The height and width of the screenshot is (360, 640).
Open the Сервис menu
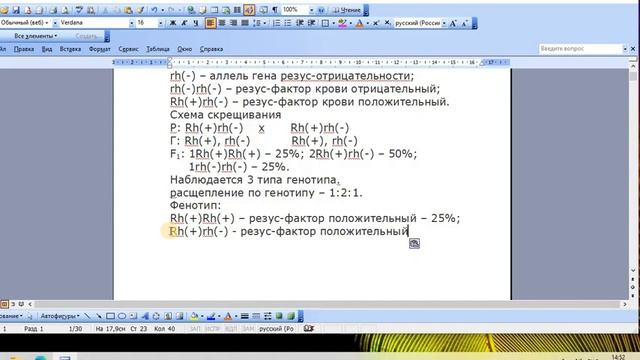tap(128, 49)
